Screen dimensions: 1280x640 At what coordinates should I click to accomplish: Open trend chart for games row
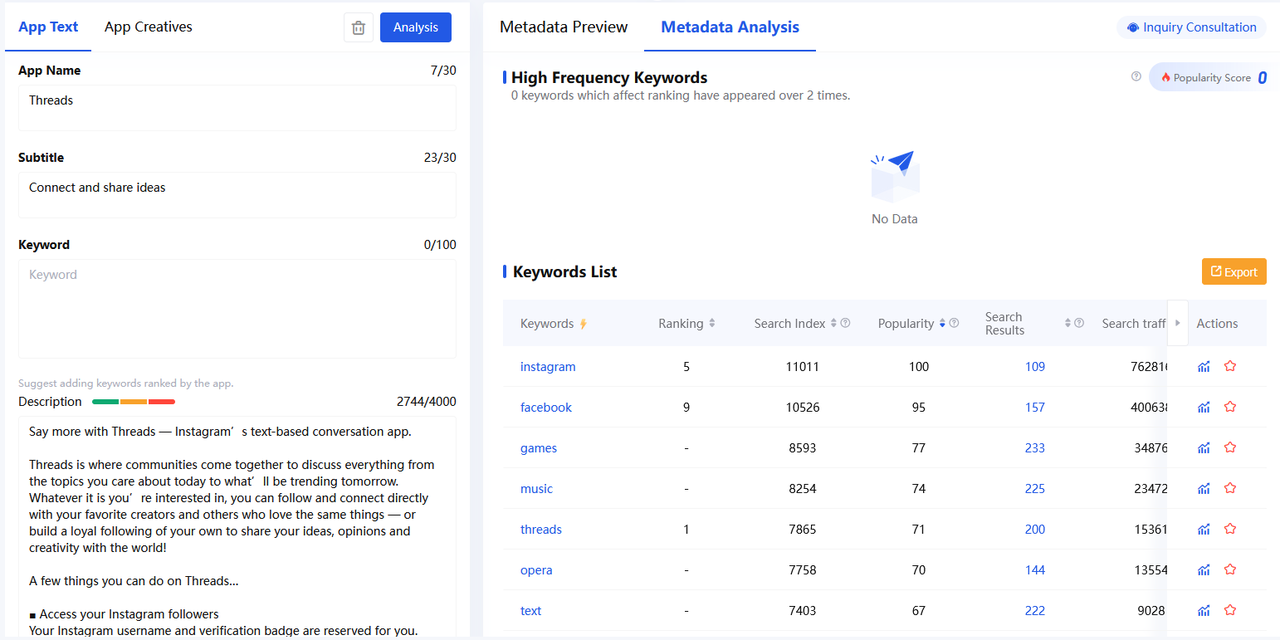[1204, 448]
